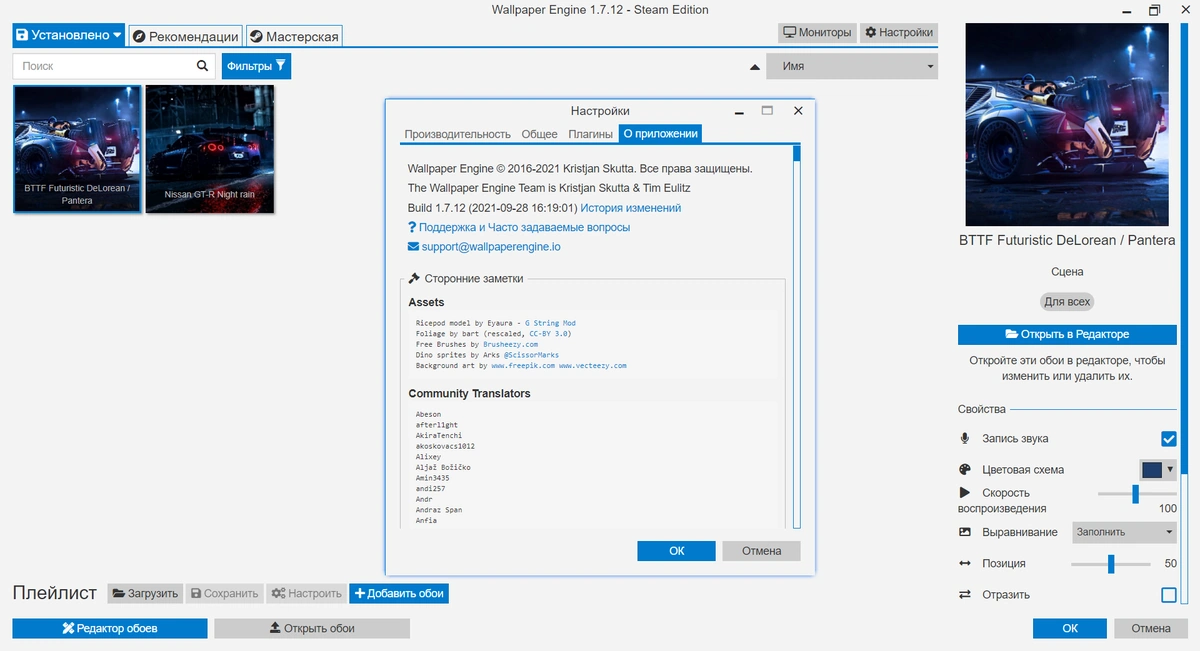
Task: Click the Скорость воспроизведения slider
Action: (x=1137, y=493)
